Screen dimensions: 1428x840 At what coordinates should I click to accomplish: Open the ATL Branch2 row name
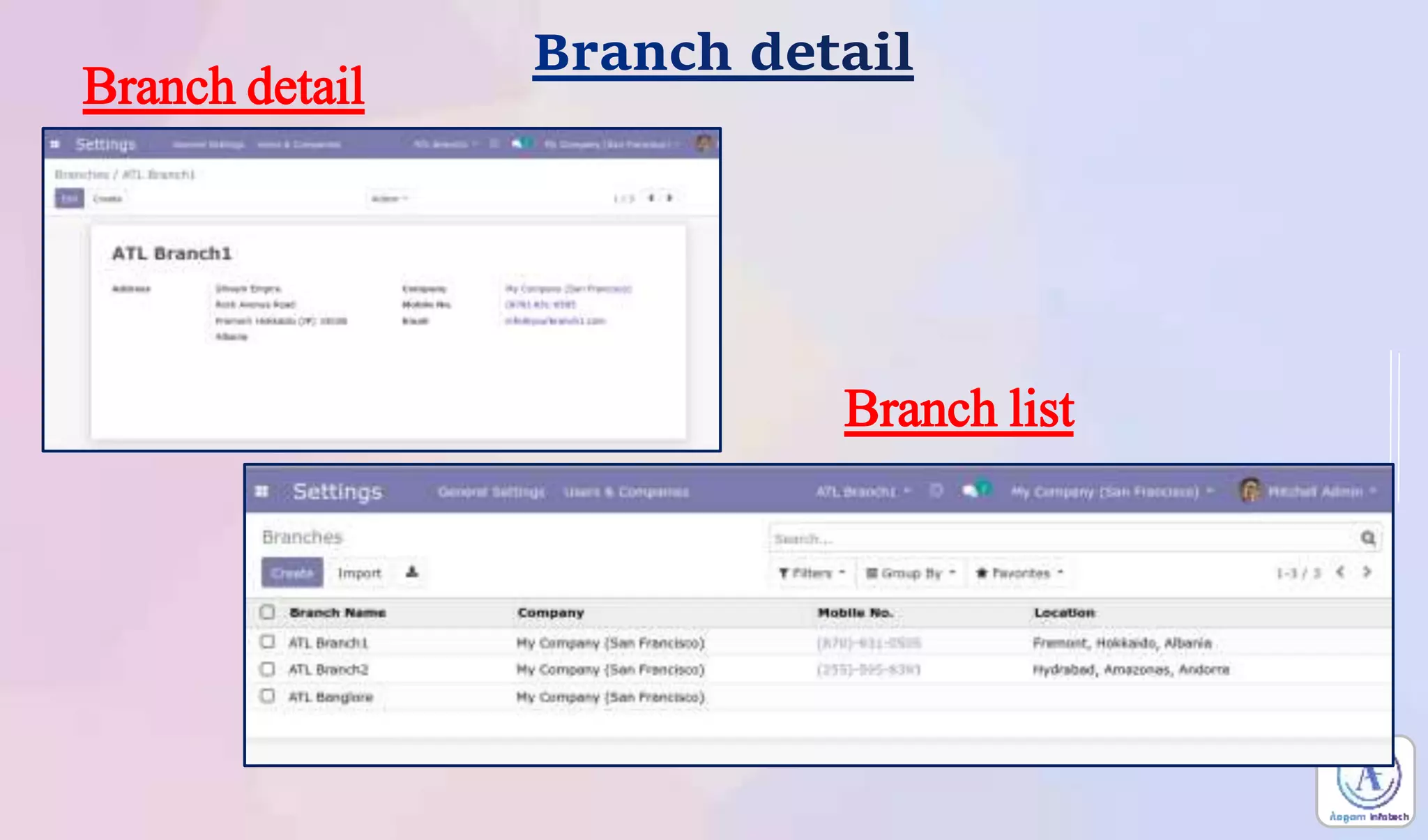click(328, 669)
